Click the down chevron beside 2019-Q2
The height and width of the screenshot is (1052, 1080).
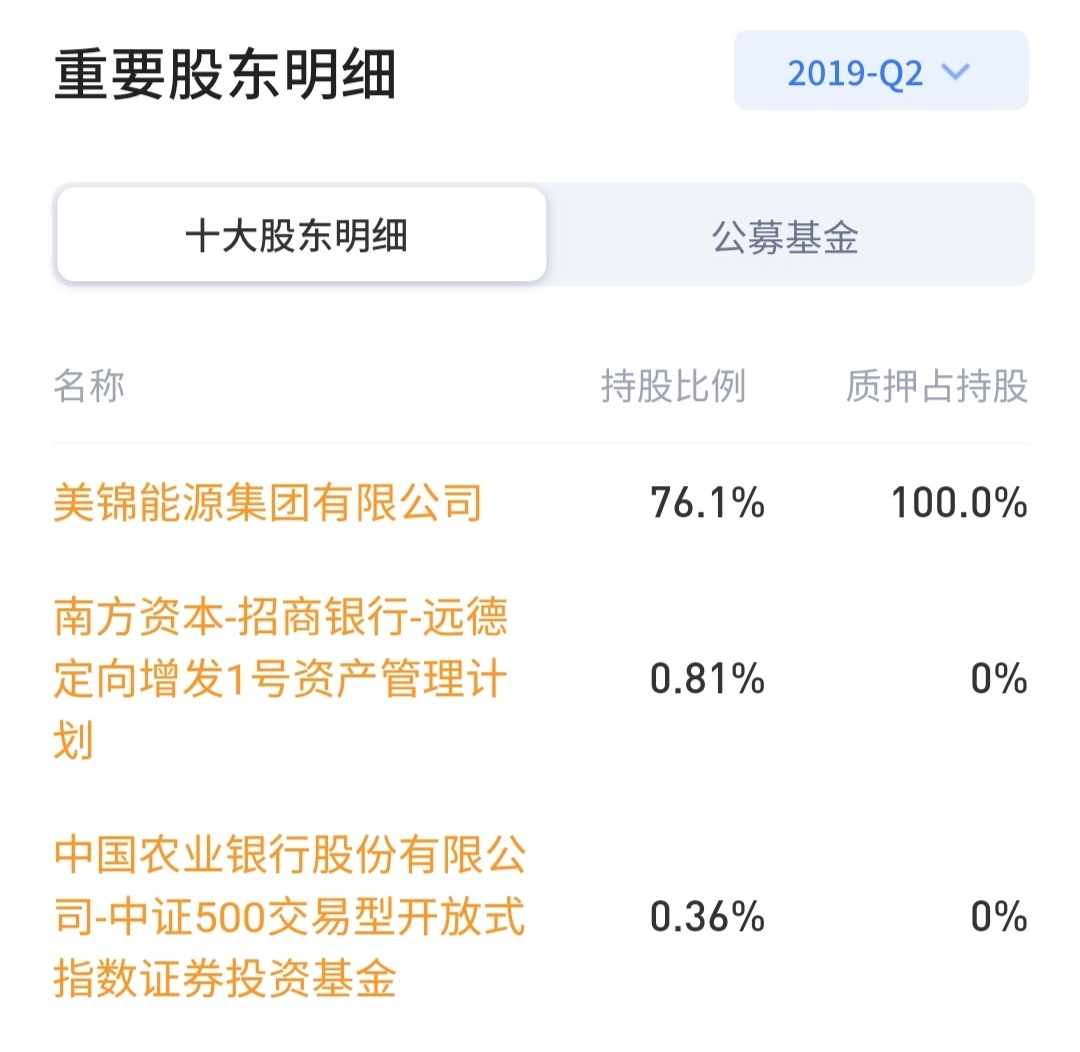click(x=956, y=72)
